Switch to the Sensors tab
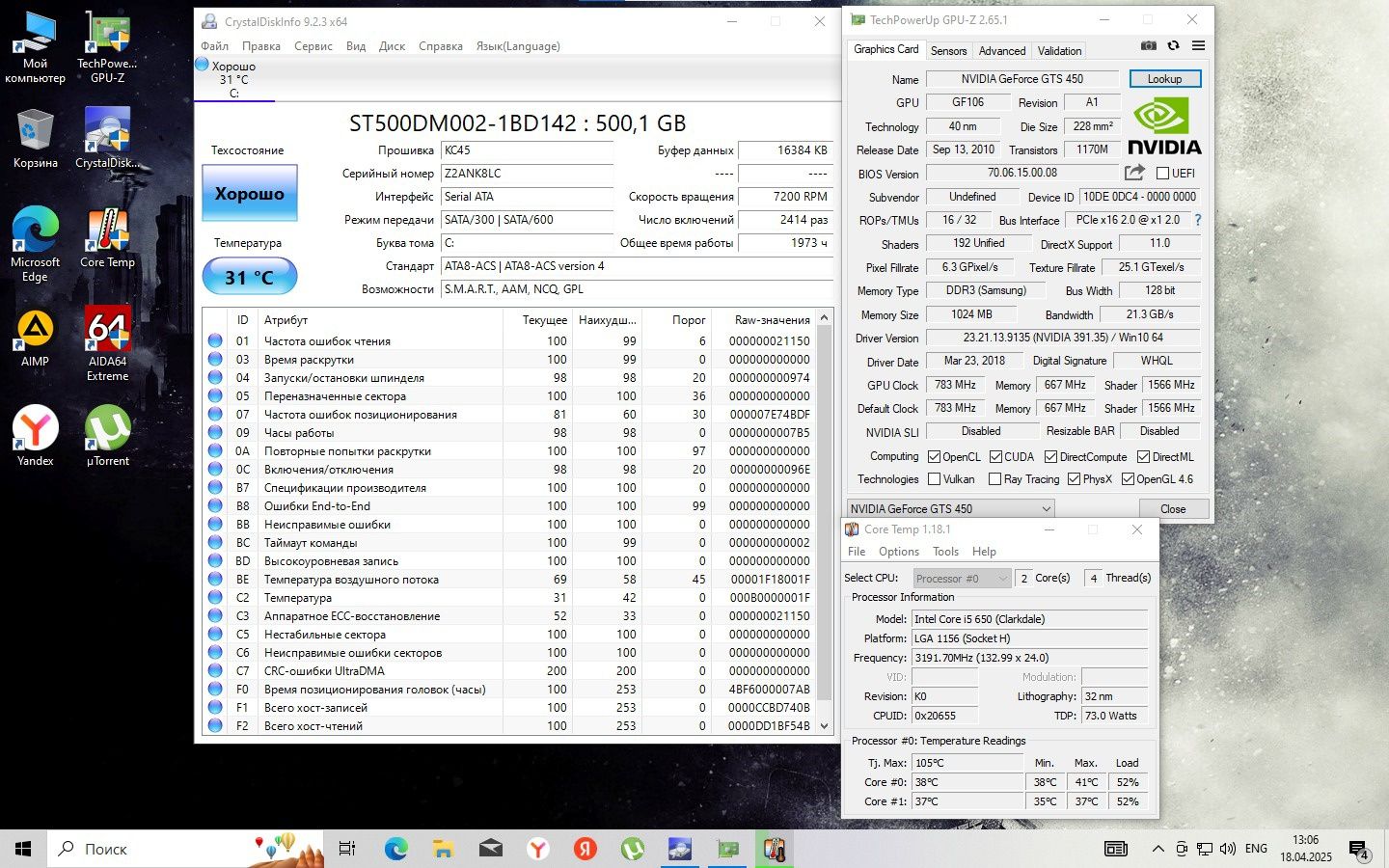This screenshot has height=868, width=1389. tap(948, 51)
